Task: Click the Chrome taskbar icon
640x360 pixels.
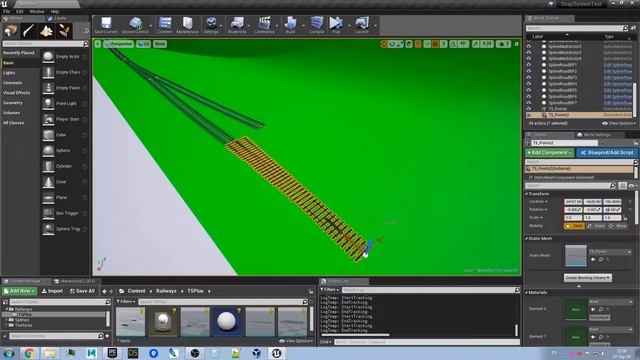Action: tap(29, 353)
